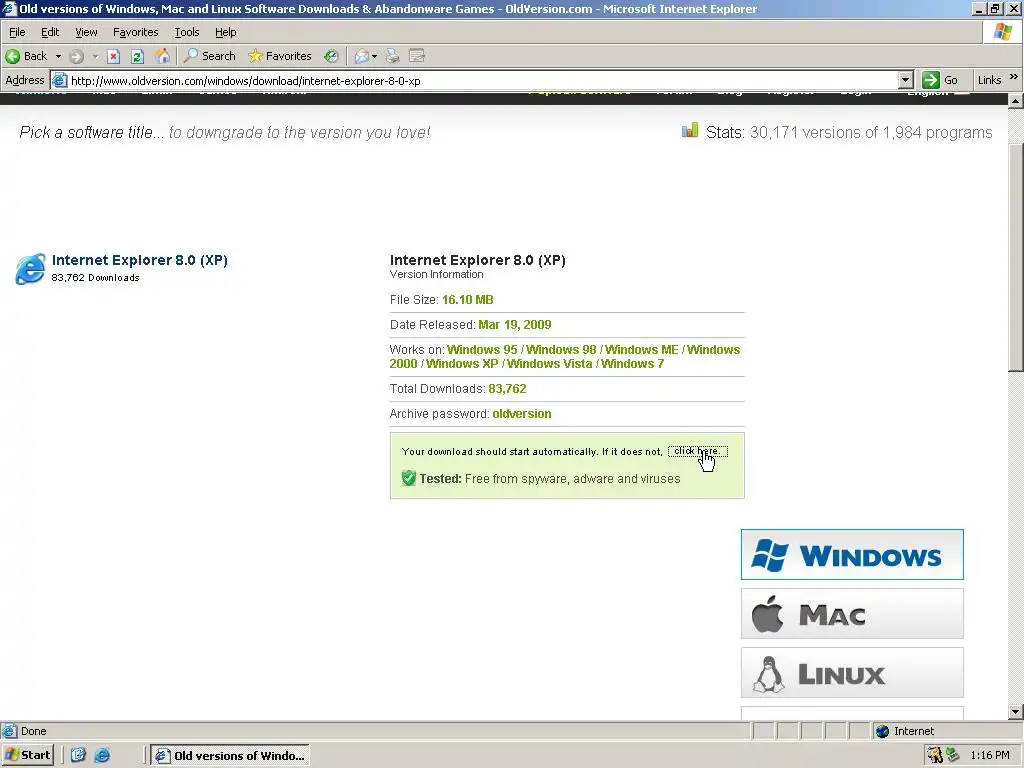Click the 'oldversion' archive password text
This screenshot has width=1024, height=768.
coord(522,413)
